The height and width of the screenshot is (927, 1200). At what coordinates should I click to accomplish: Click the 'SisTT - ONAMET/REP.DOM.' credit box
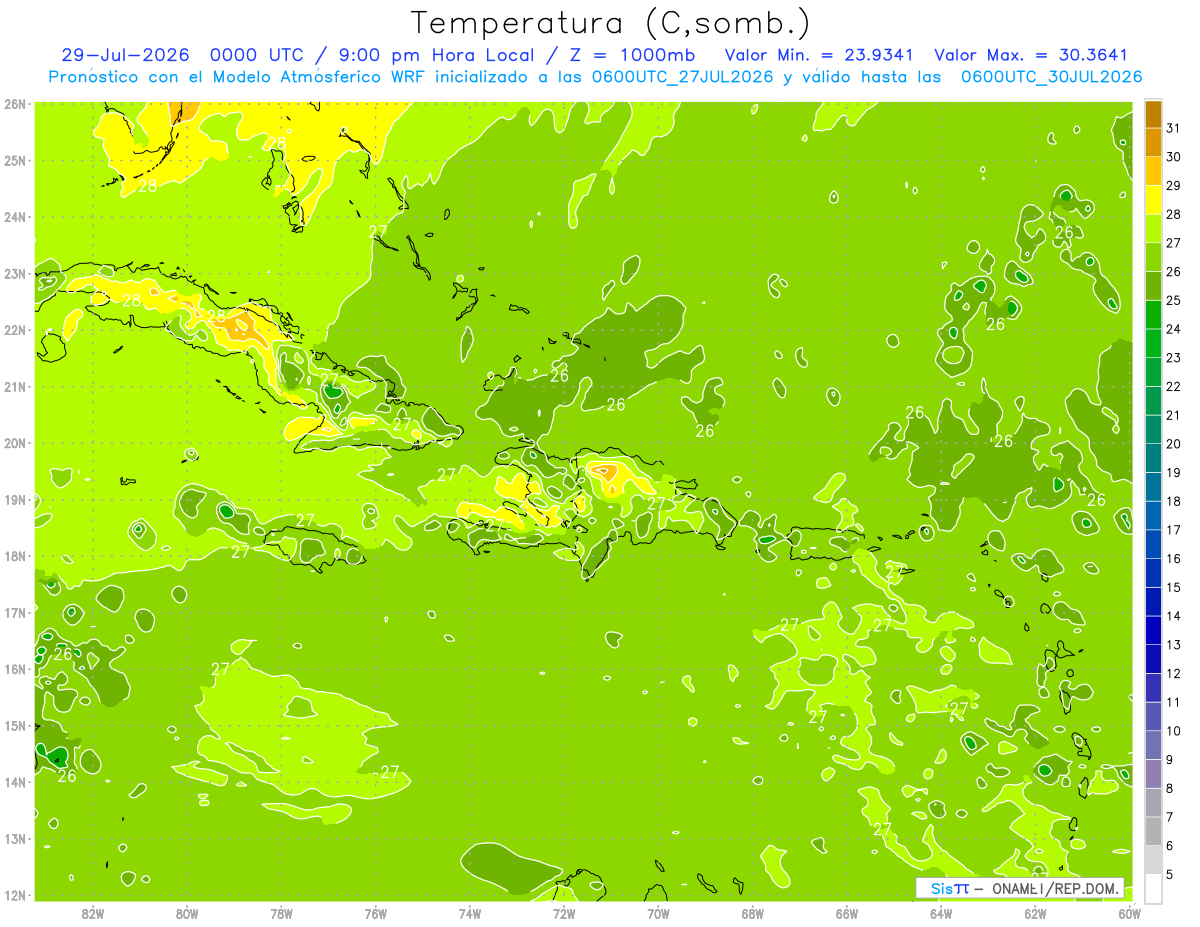pos(1020,887)
